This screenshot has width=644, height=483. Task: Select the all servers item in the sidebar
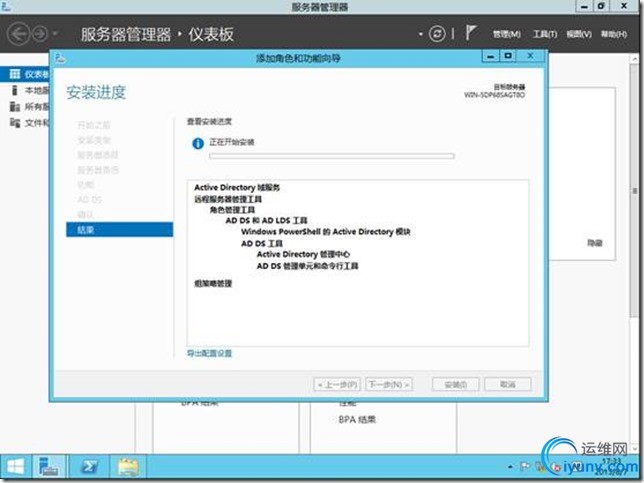(25, 106)
